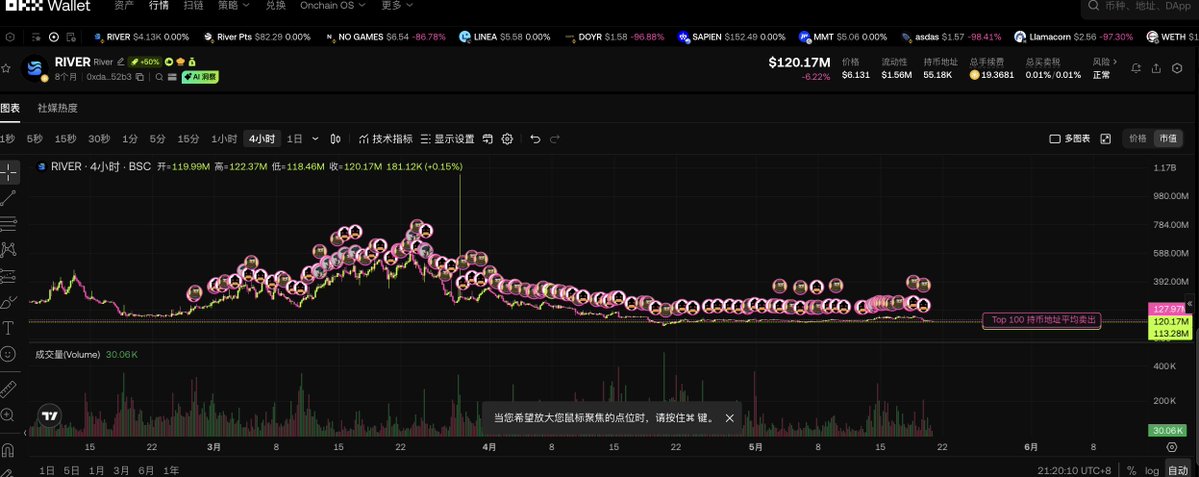Select the 1日 interval
Image resolution: width=1199 pixels, height=477 pixels.
click(294, 139)
